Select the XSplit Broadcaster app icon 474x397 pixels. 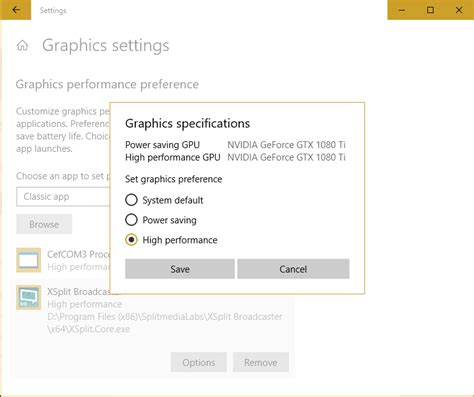[x=29, y=297]
